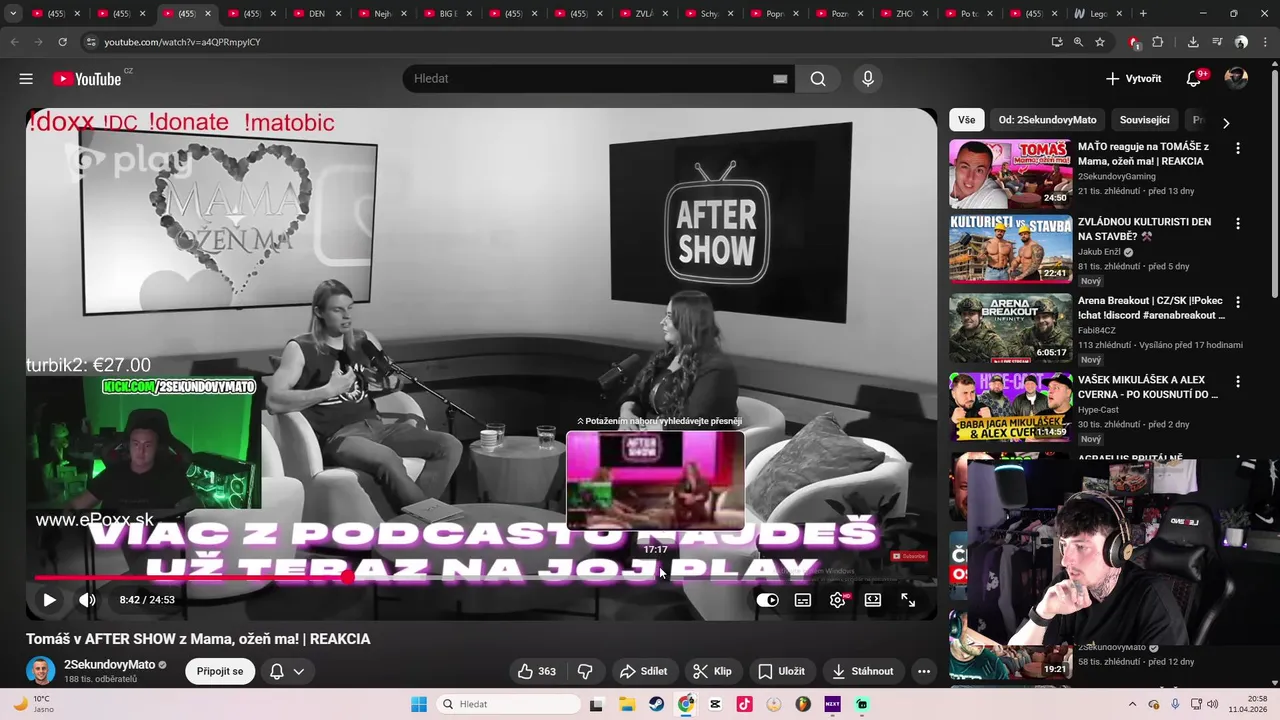
Task: Join channel via Připojit se
Action: (220, 671)
